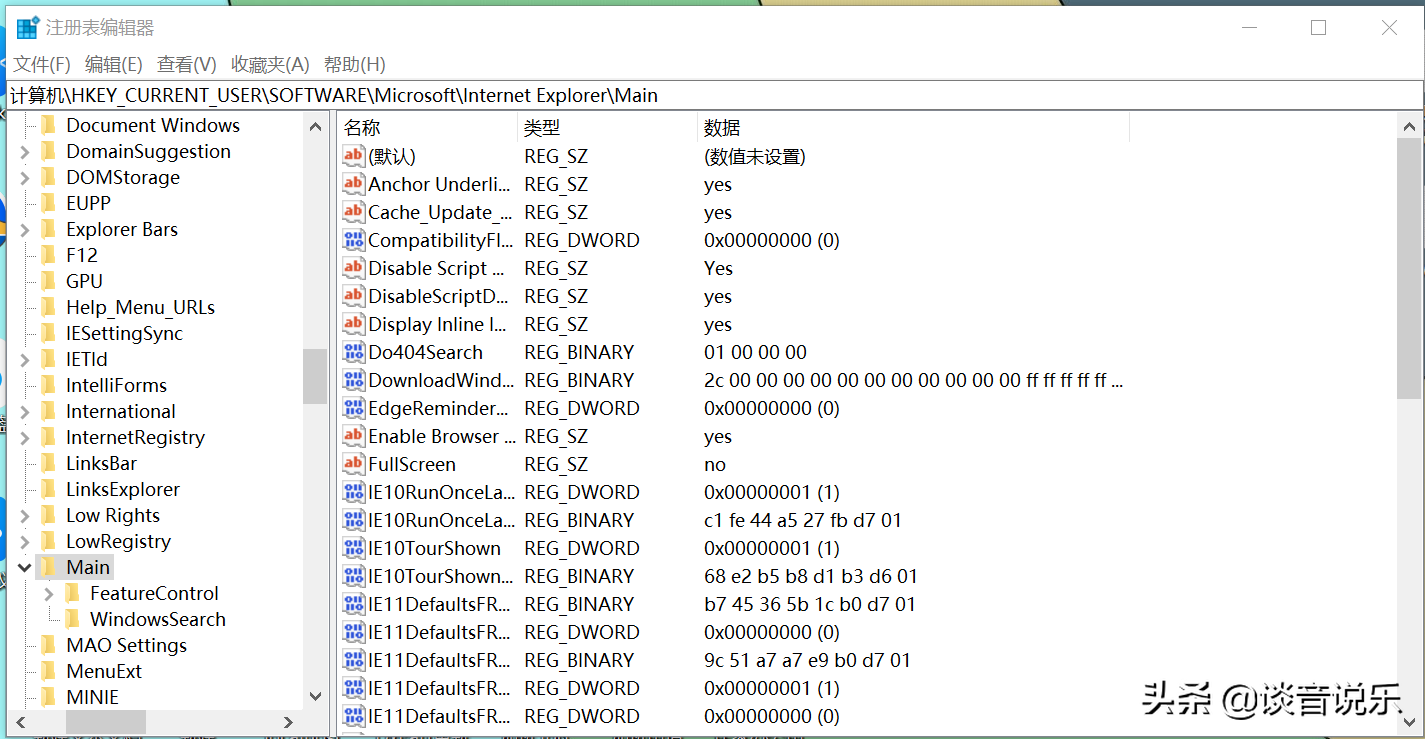Open the 收藏夹(A) favorites menu
Viewport: 1425px width, 739px height.
click(270, 64)
